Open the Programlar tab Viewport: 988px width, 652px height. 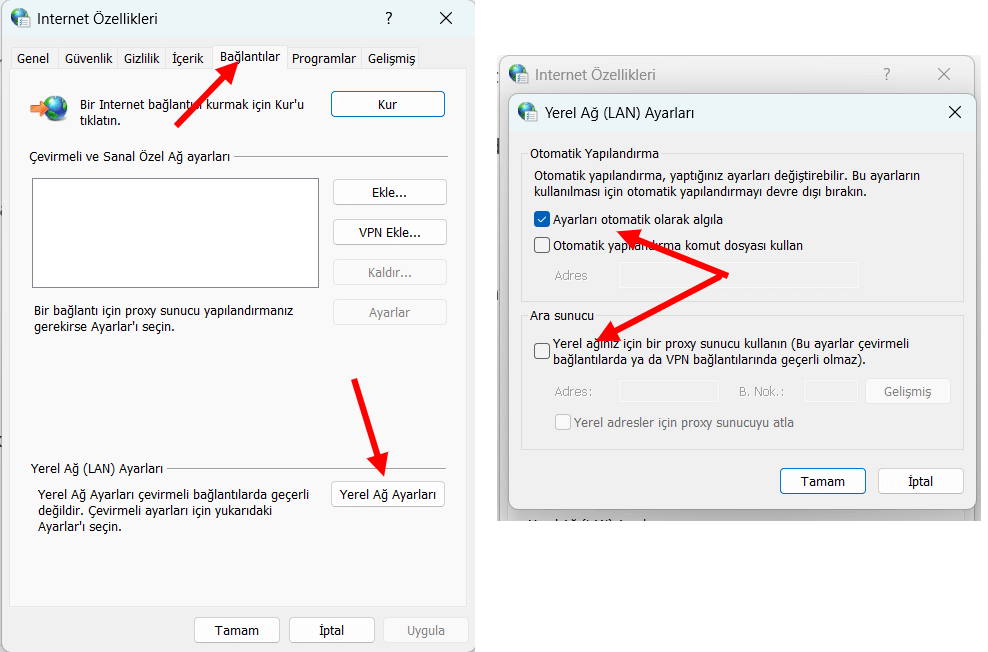point(323,59)
